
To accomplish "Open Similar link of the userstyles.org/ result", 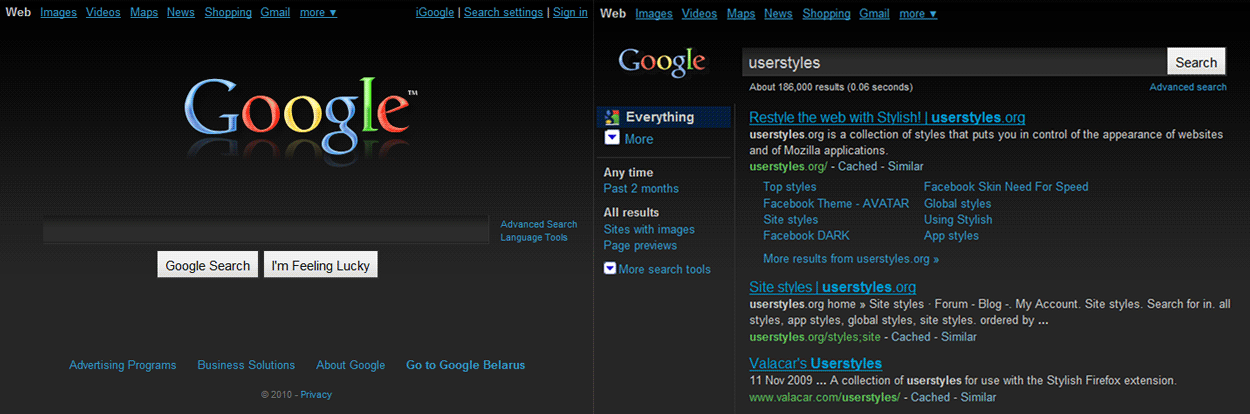I will coord(904,166).
